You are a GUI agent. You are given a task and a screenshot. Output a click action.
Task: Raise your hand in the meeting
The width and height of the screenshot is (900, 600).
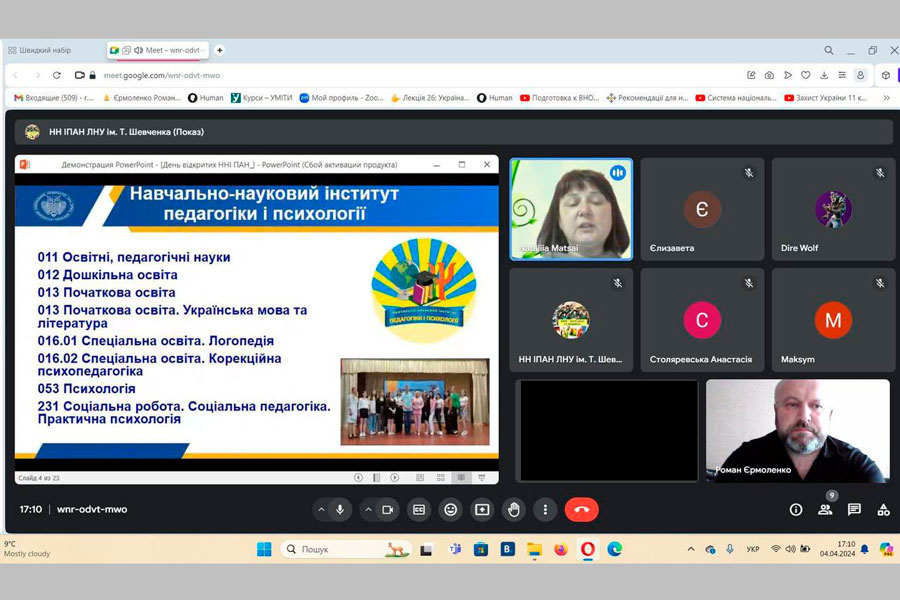(514, 509)
